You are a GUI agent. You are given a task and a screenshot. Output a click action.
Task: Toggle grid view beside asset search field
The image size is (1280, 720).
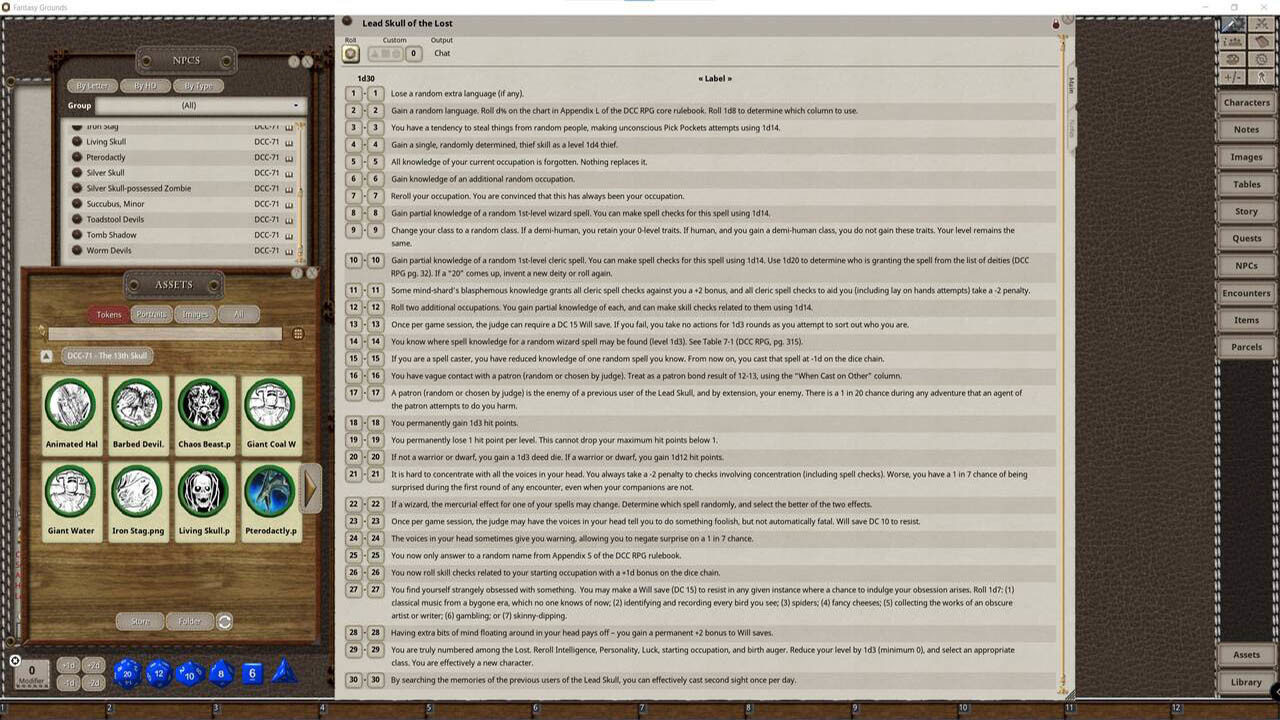pos(298,333)
